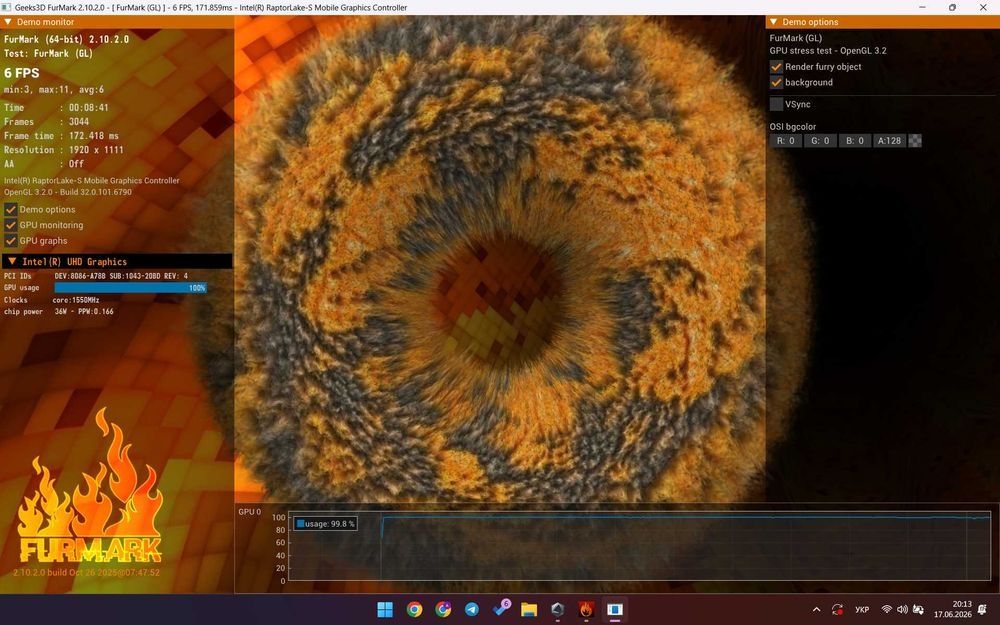
Task: Open the clock showing 20:13
Action: [953, 609]
